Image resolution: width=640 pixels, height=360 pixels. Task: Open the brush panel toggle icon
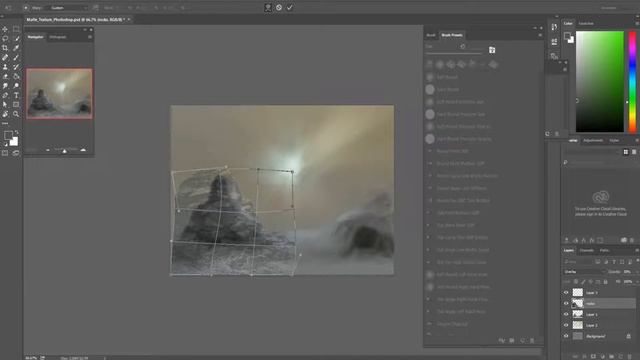tap(492, 50)
